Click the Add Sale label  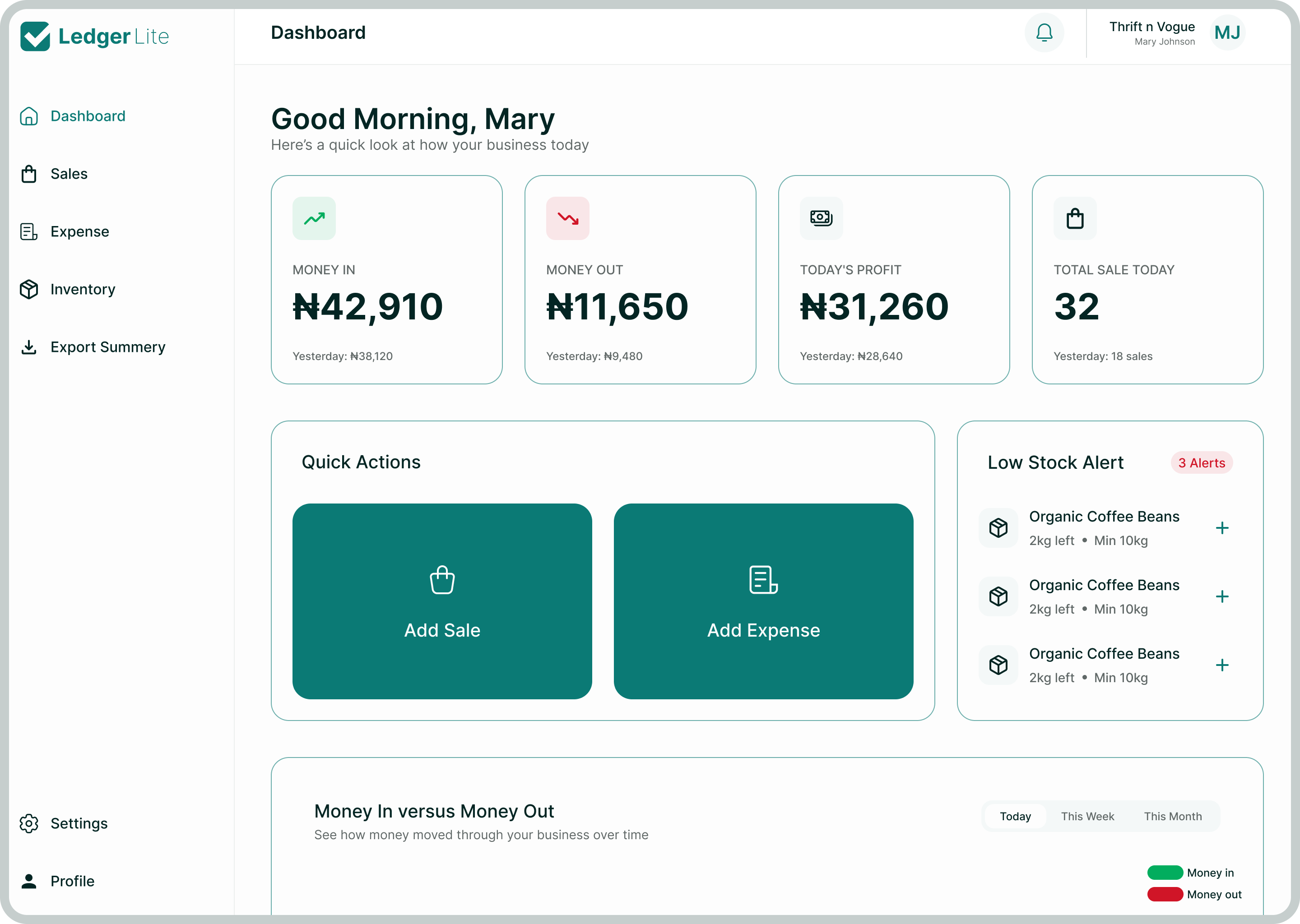point(442,630)
